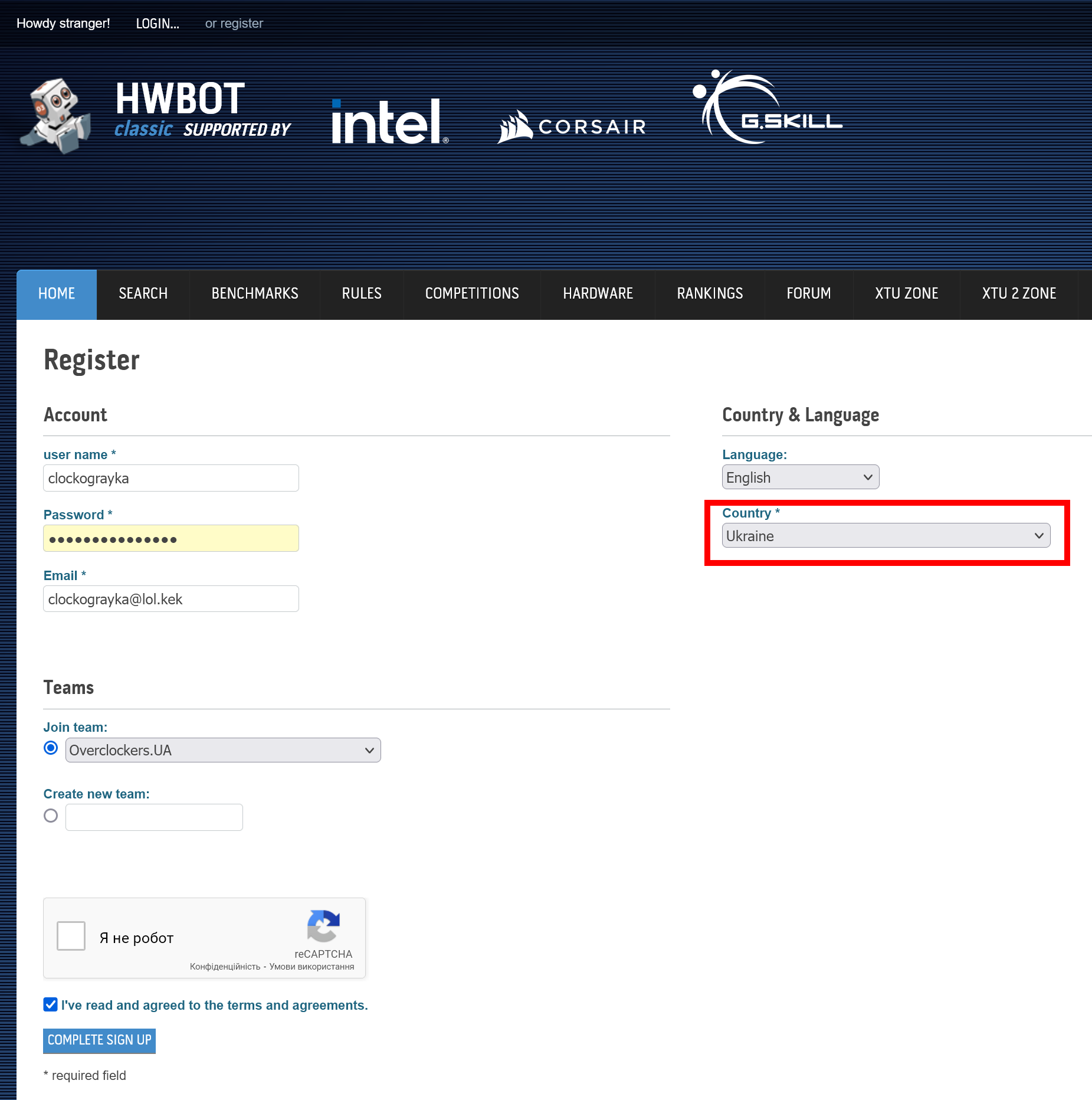Click the Intel sponsor logo
This screenshot has width=1092, height=1100.
coord(390,121)
